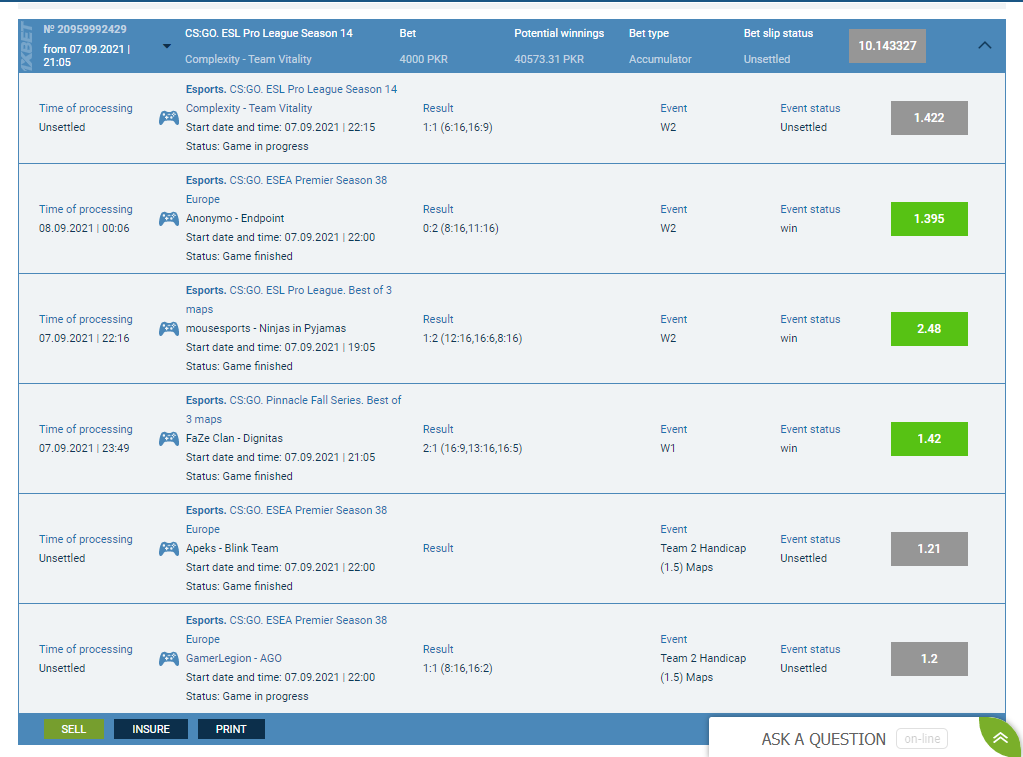Image resolution: width=1023 pixels, height=757 pixels.
Task: Click gamepad icon for Anonymo - Endpoint
Action: 169,219
